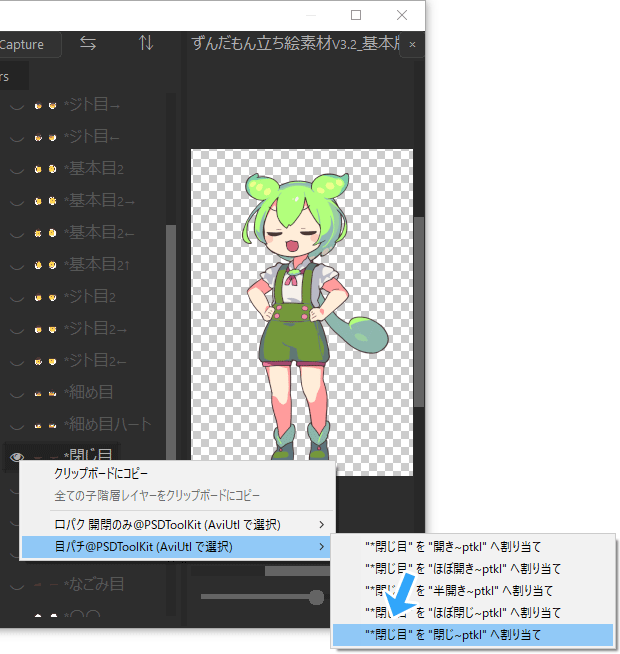The height and width of the screenshot is (654, 620).
Task: Hide the *閉じ目 layer via eye icon
Action: 17,457
